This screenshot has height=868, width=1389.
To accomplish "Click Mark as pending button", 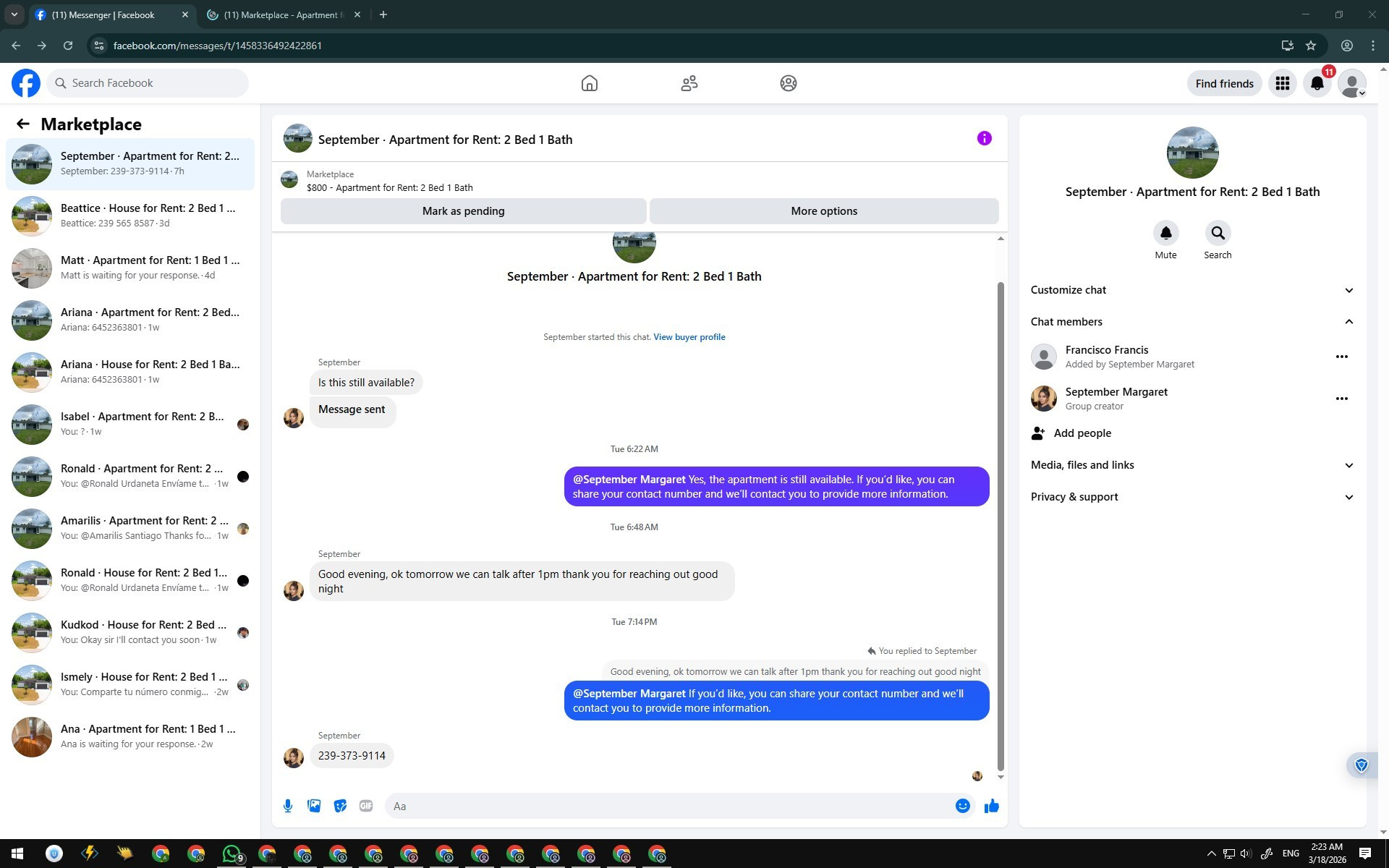I will [x=464, y=211].
